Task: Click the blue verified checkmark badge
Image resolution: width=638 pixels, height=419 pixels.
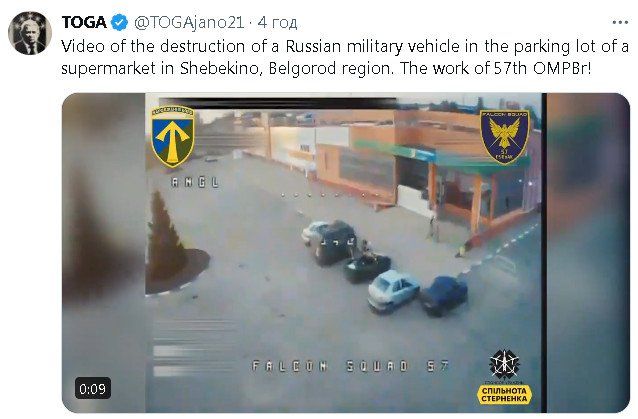Action: tap(120, 22)
